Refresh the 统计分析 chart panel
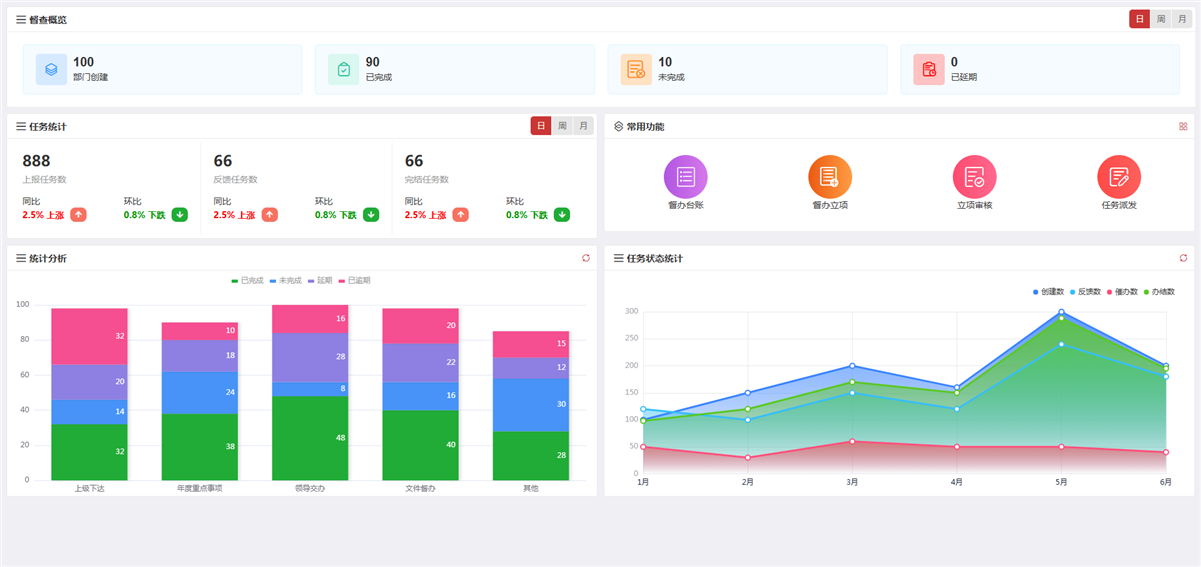This screenshot has height=567, width=1201. click(x=586, y=258)
